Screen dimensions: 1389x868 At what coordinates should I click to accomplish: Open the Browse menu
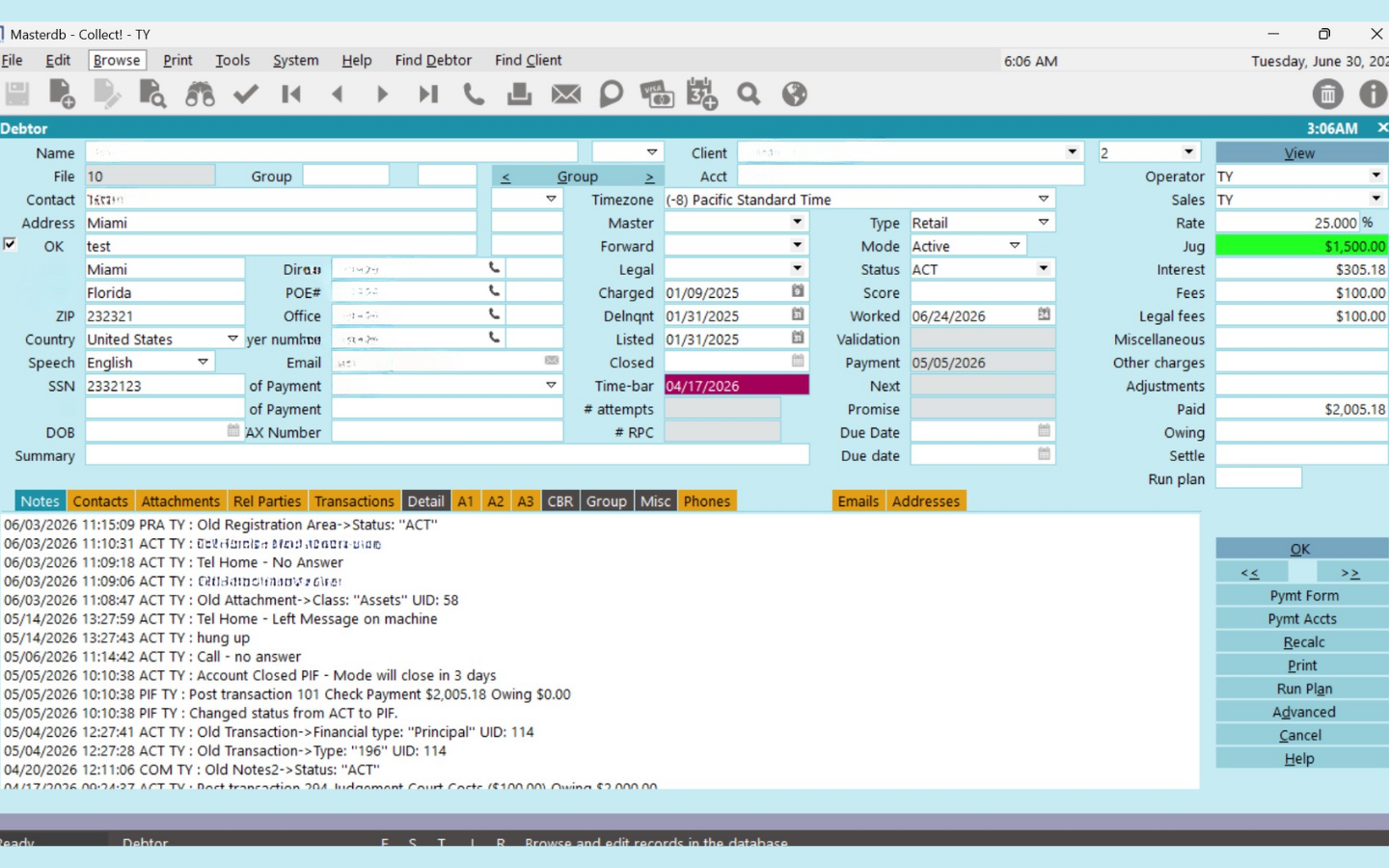[x=117, y=60]
